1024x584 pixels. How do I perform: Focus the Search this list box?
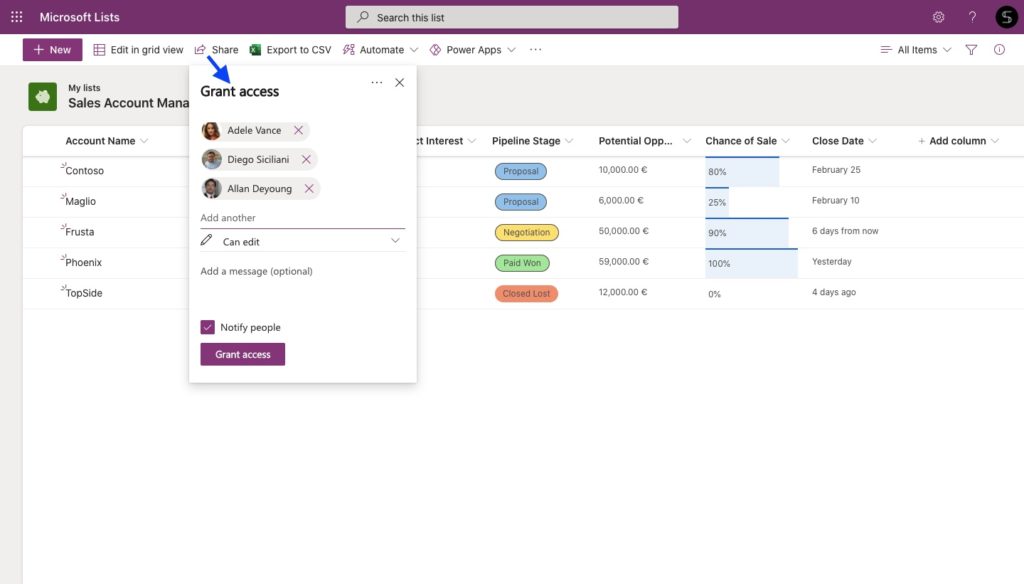click(x=511, y=17)
